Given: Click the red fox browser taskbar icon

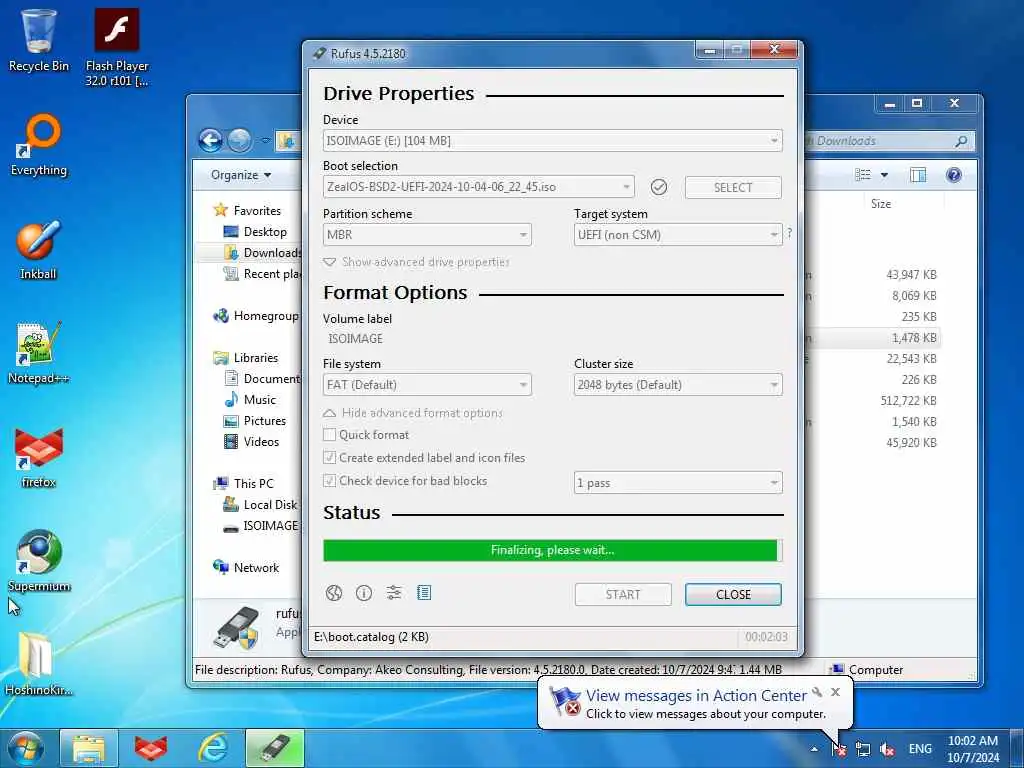Looking at the screenshot, I should 151,748.
